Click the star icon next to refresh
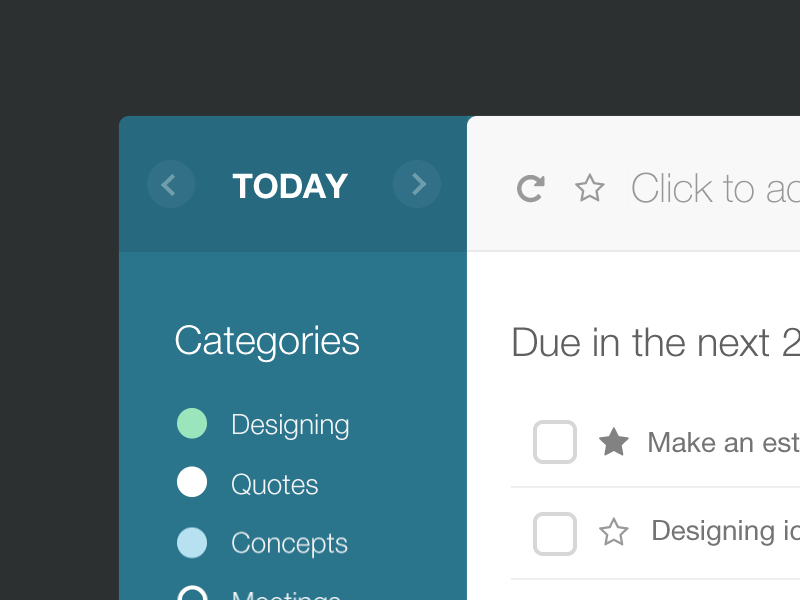 pyautogui.click(x=590, y=187)
